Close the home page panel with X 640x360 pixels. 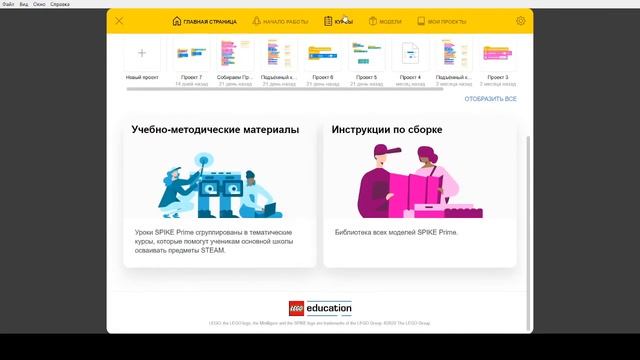pyautogui.click(x=119, y=21)
